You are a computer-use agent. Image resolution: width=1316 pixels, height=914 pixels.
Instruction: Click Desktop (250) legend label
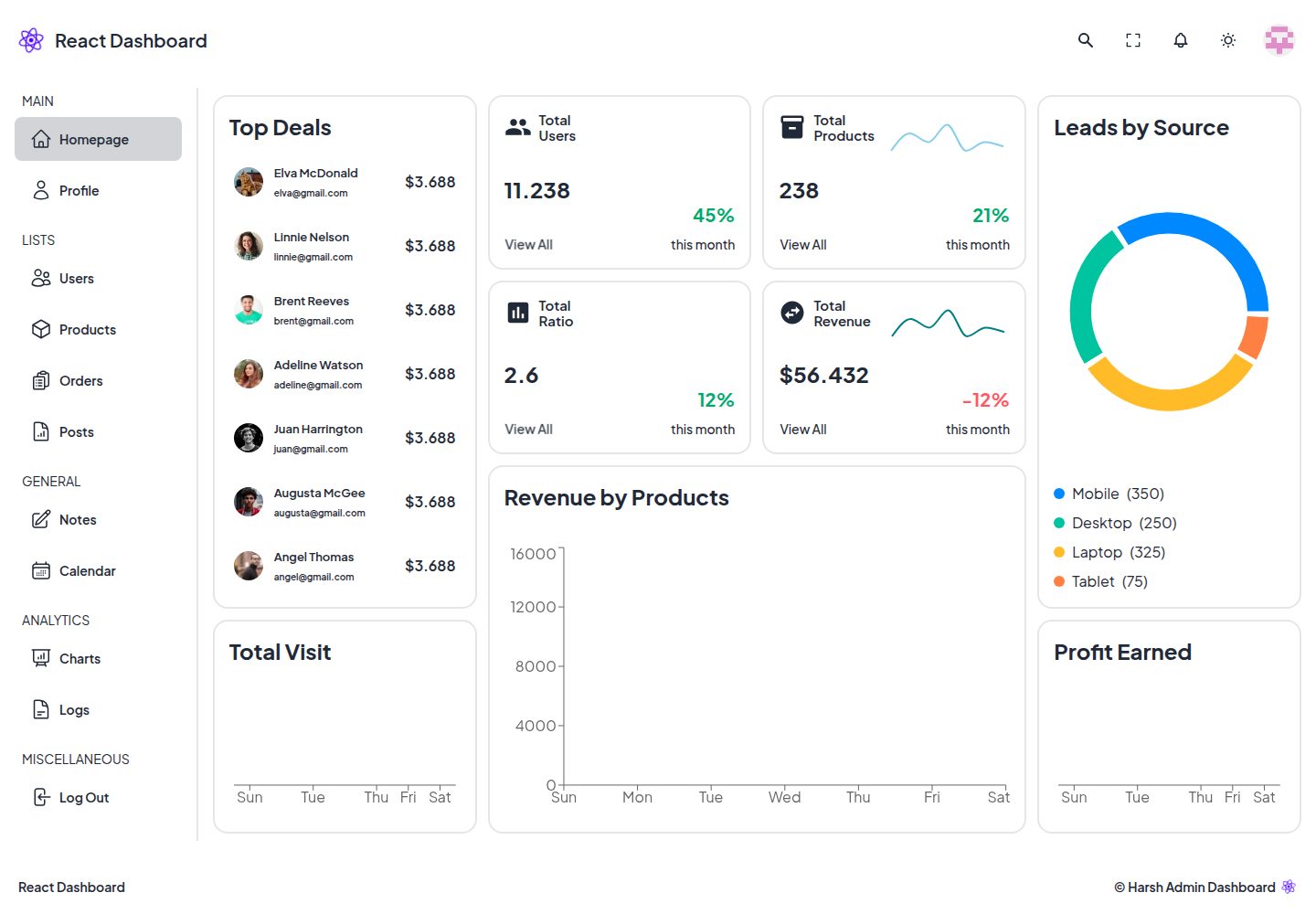(x=1124, y=523)
